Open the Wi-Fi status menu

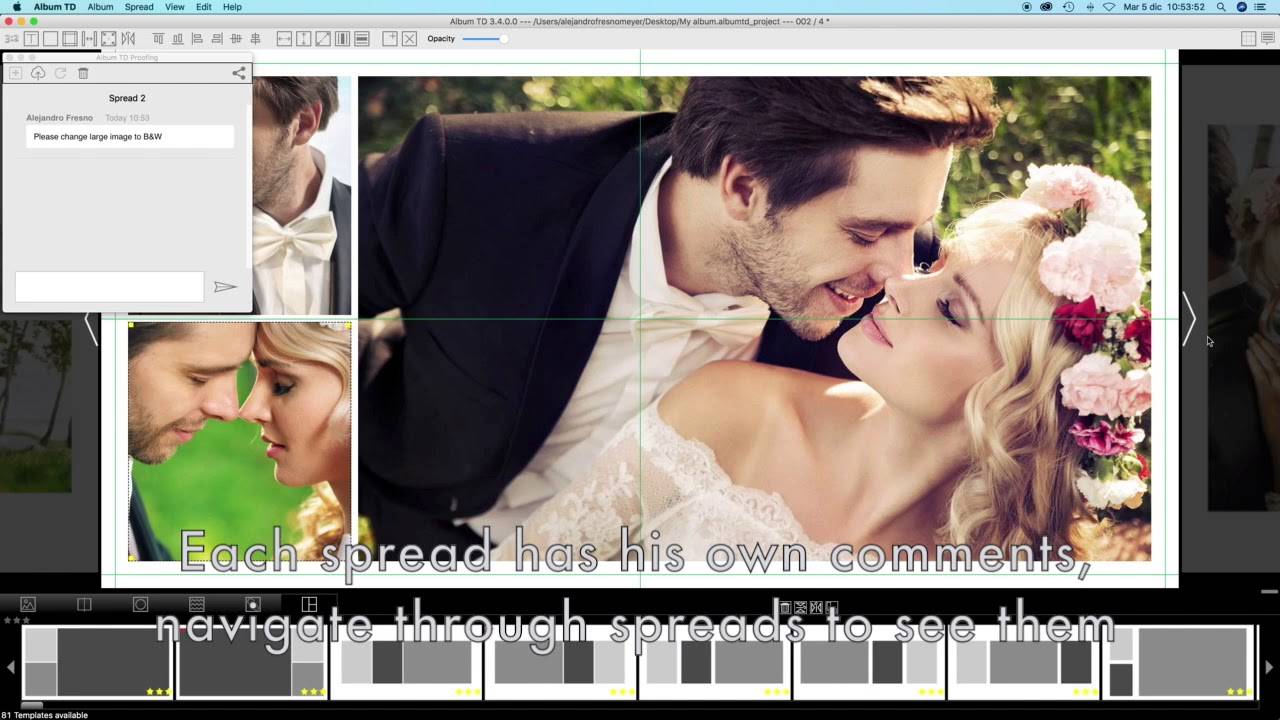[1109, 7]
